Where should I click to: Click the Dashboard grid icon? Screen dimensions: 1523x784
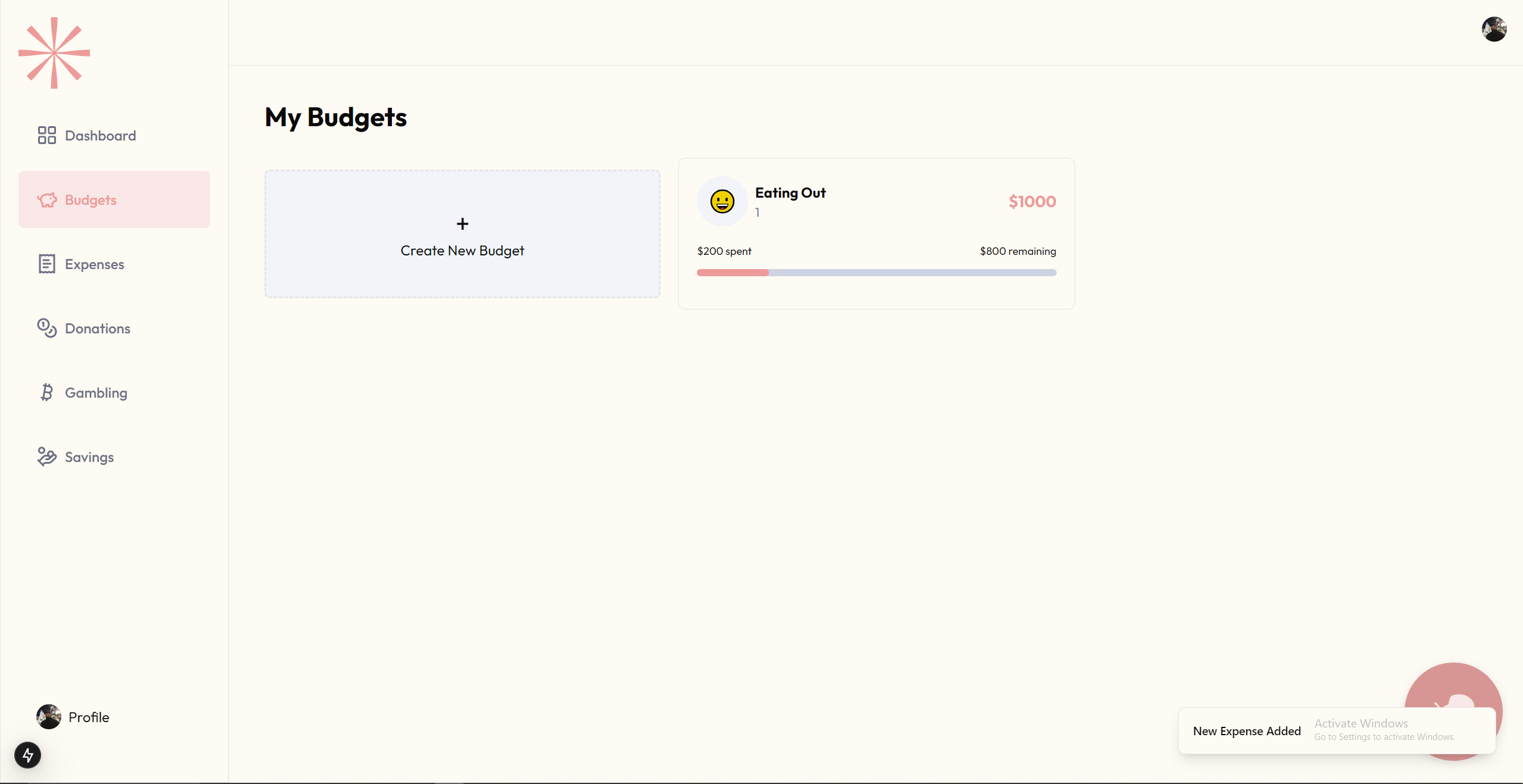click(x=46, y=135)
